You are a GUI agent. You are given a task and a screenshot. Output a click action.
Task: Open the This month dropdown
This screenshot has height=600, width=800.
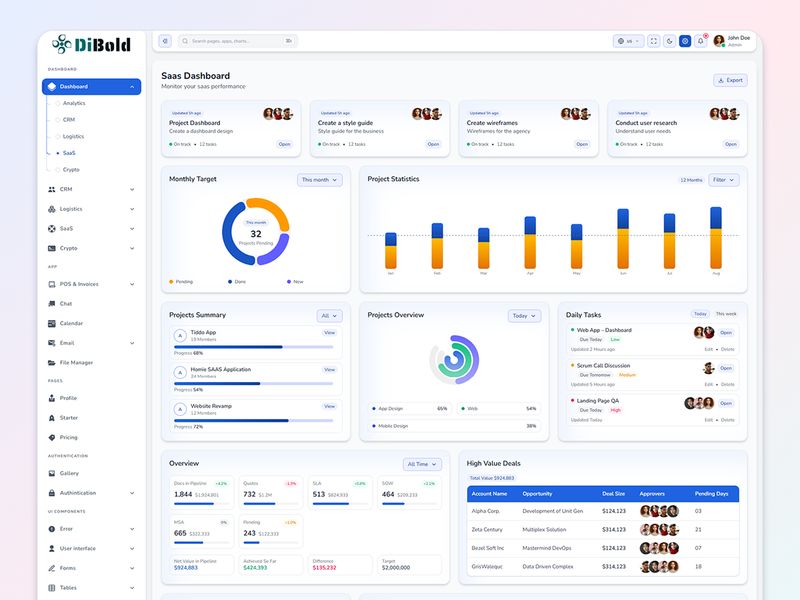[320, 180]
